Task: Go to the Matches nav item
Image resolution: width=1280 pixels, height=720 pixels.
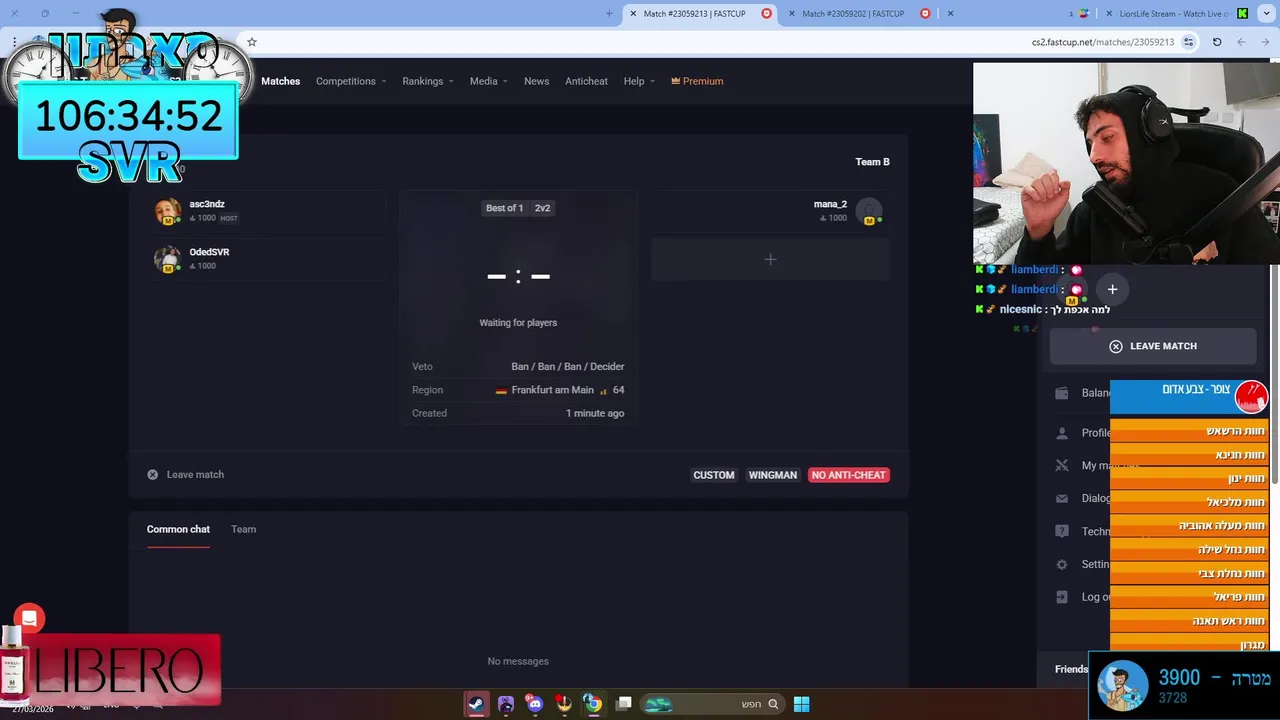Action: [280, 81]
